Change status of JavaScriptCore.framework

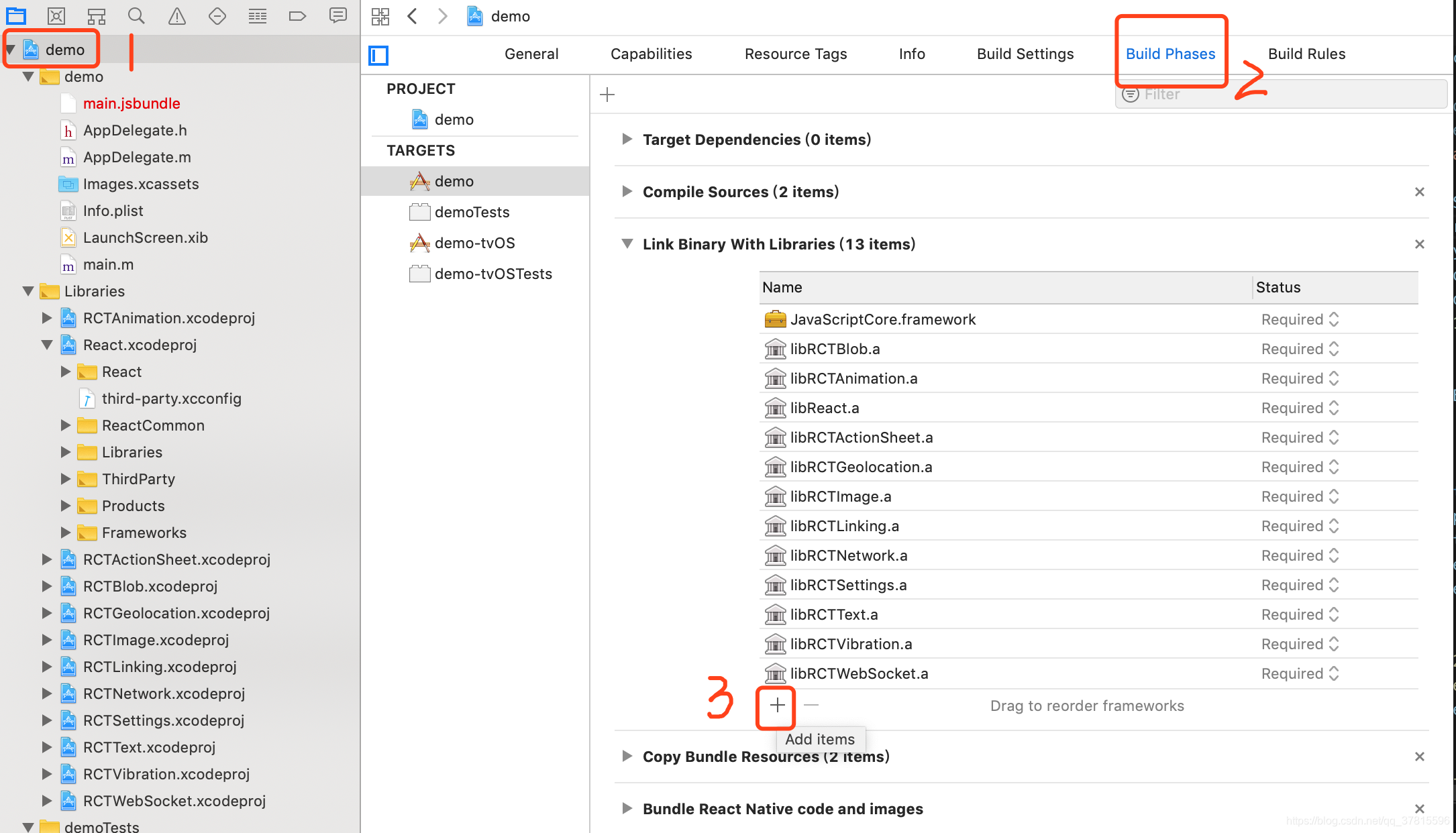coord(1300,319)
